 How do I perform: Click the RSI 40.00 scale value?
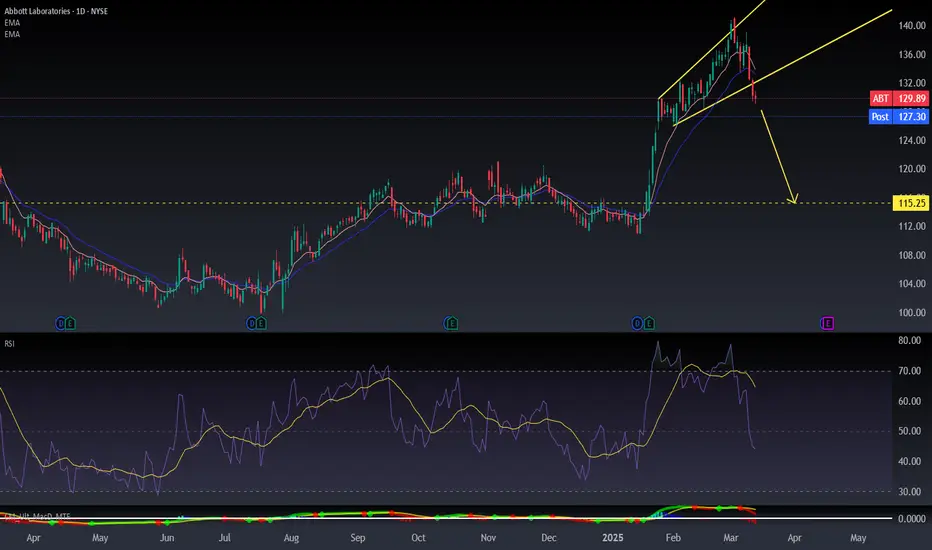coord(909,461)
